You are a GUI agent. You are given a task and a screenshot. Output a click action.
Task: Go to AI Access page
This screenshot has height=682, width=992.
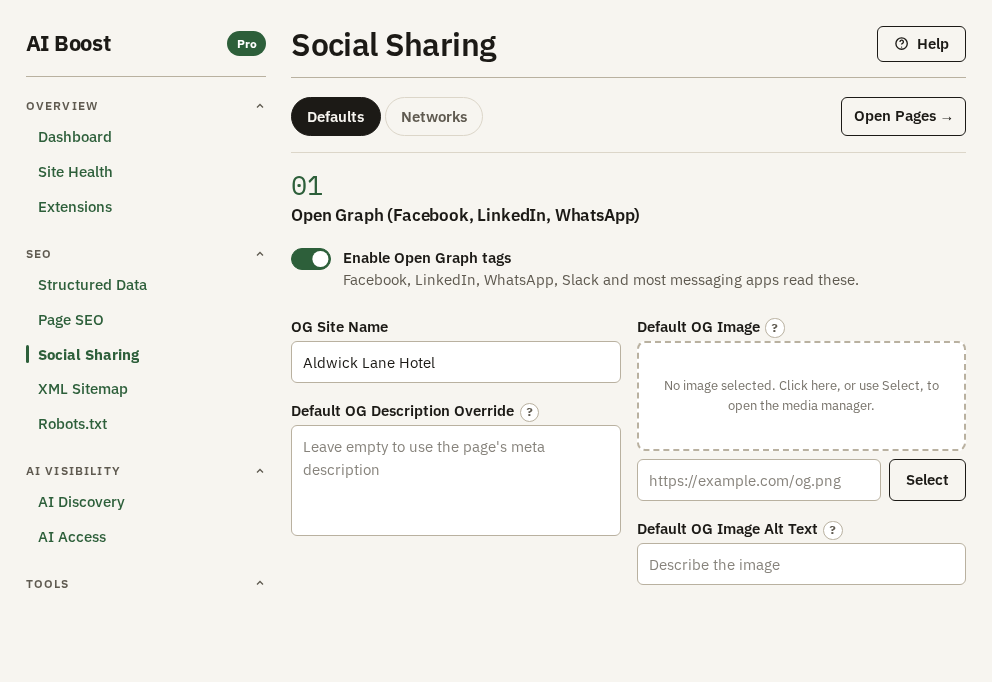(x=72, y=536)
